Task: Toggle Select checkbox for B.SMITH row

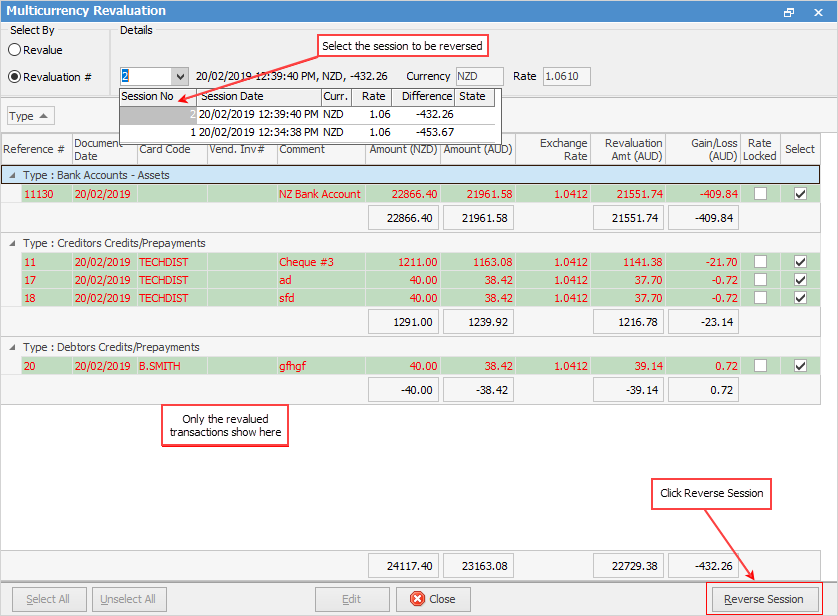Action: (x=800, y=366)
